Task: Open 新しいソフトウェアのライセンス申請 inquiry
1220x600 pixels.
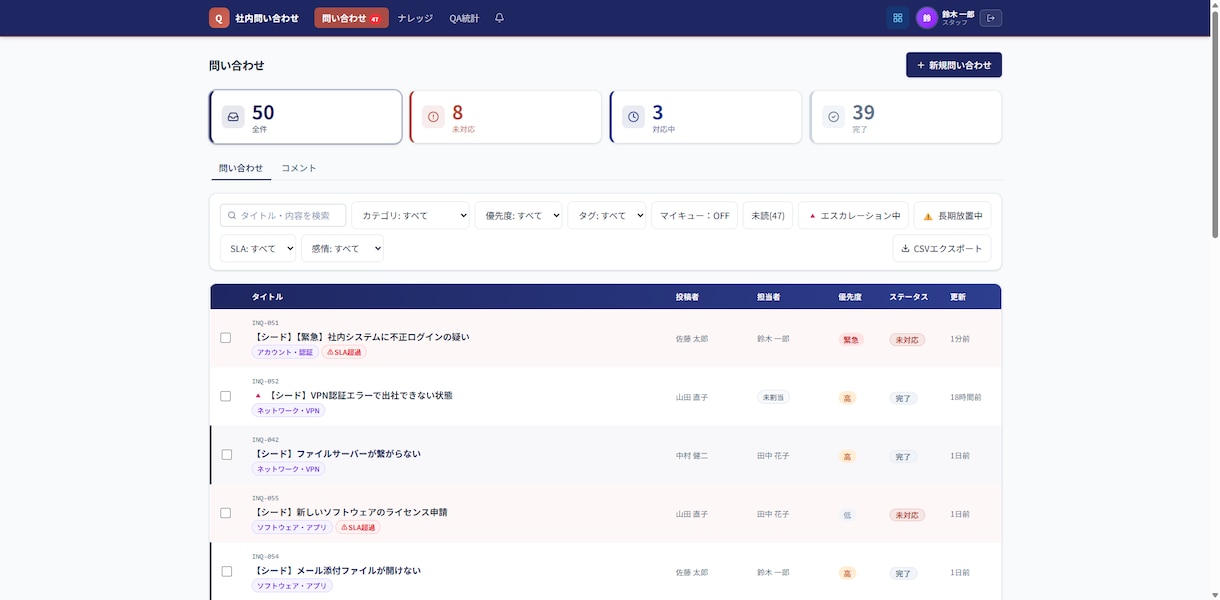Action: 349,512
